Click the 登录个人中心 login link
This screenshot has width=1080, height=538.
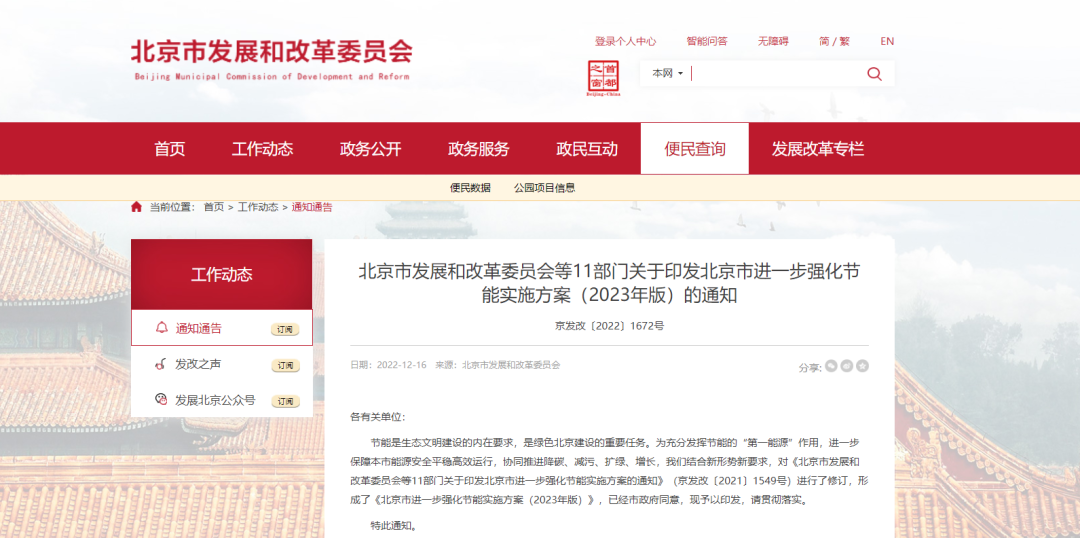[x=625, y=41]
